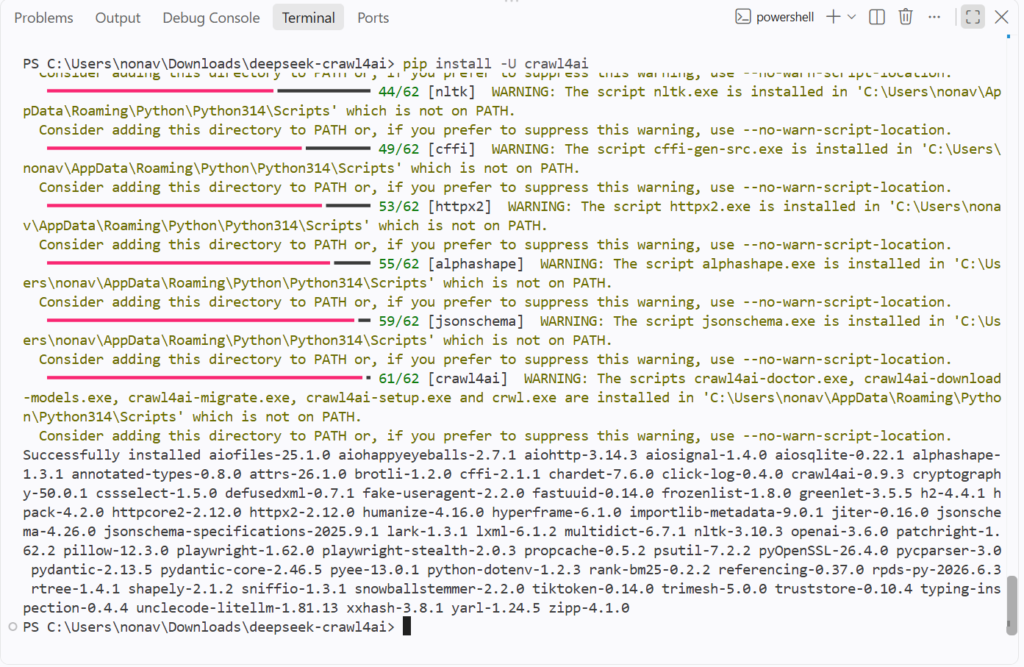This screenshot has width=1024, height=667.
Task: Open the more actions ellipsis menu
Action: (935, 17)
